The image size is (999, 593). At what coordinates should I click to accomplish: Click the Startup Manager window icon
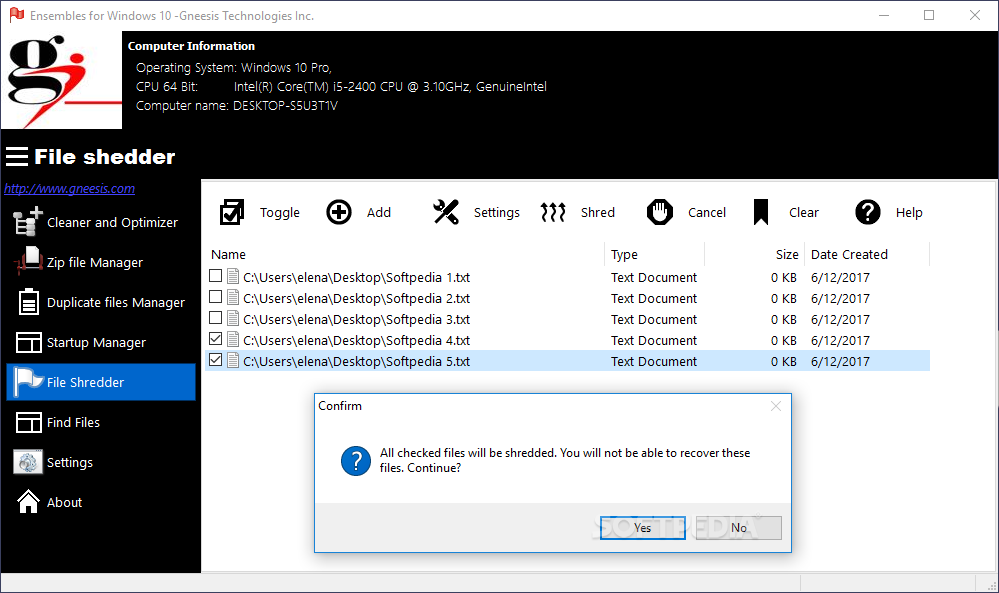click(x=29, y=342)
